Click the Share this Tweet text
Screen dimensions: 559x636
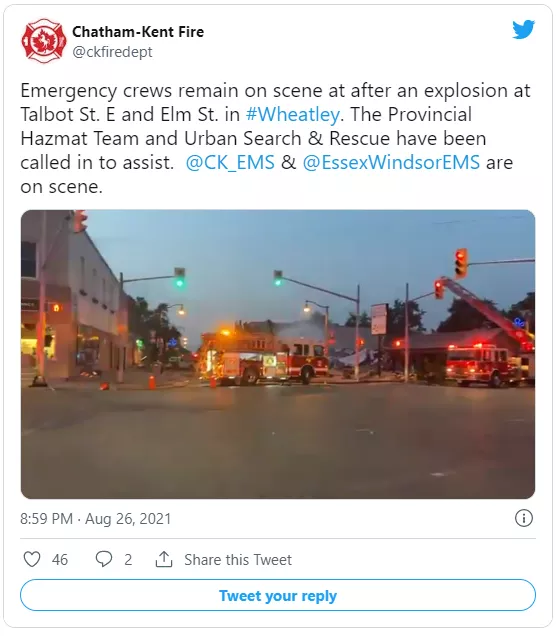(238, 560)
